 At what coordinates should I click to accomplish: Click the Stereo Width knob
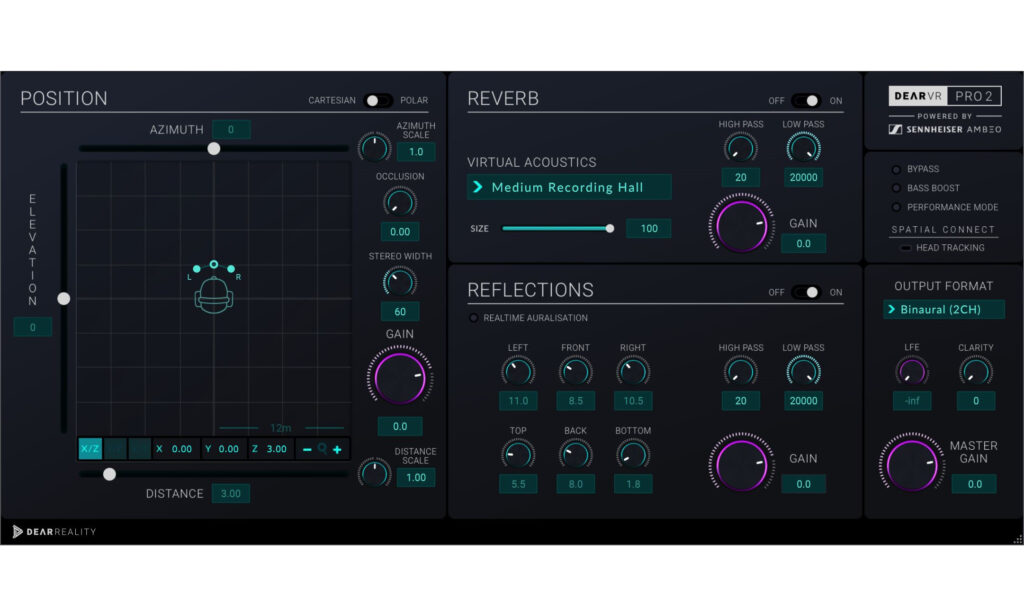(400, 282)
